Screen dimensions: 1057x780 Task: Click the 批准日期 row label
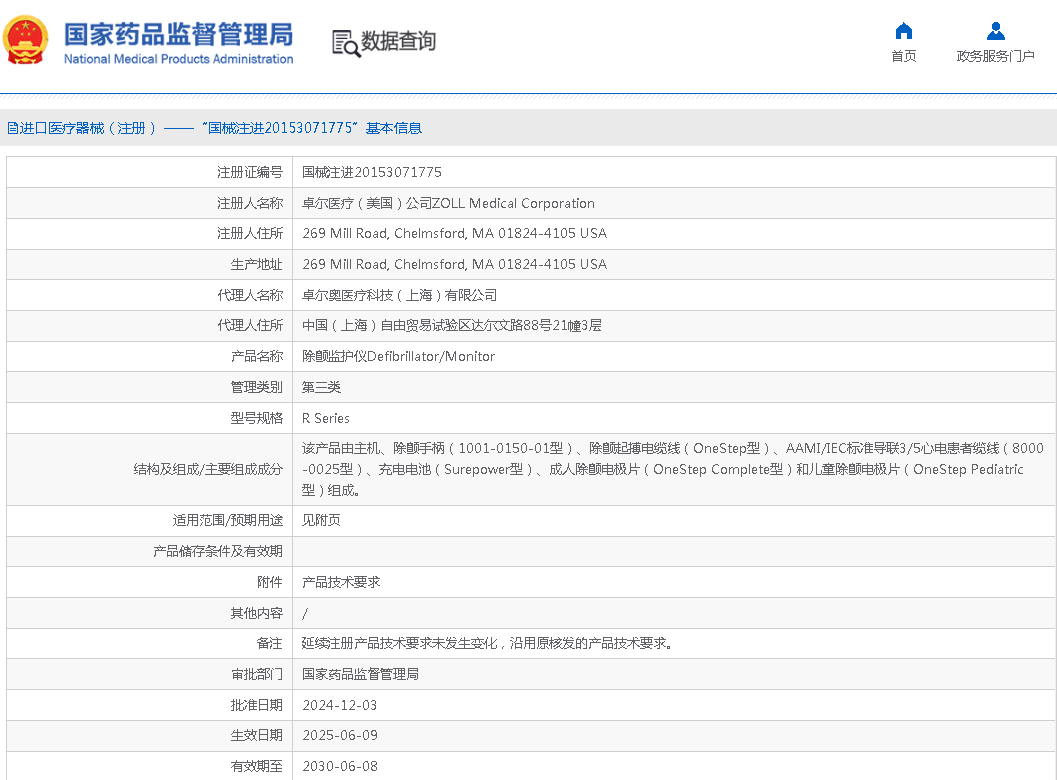(256, 706)
